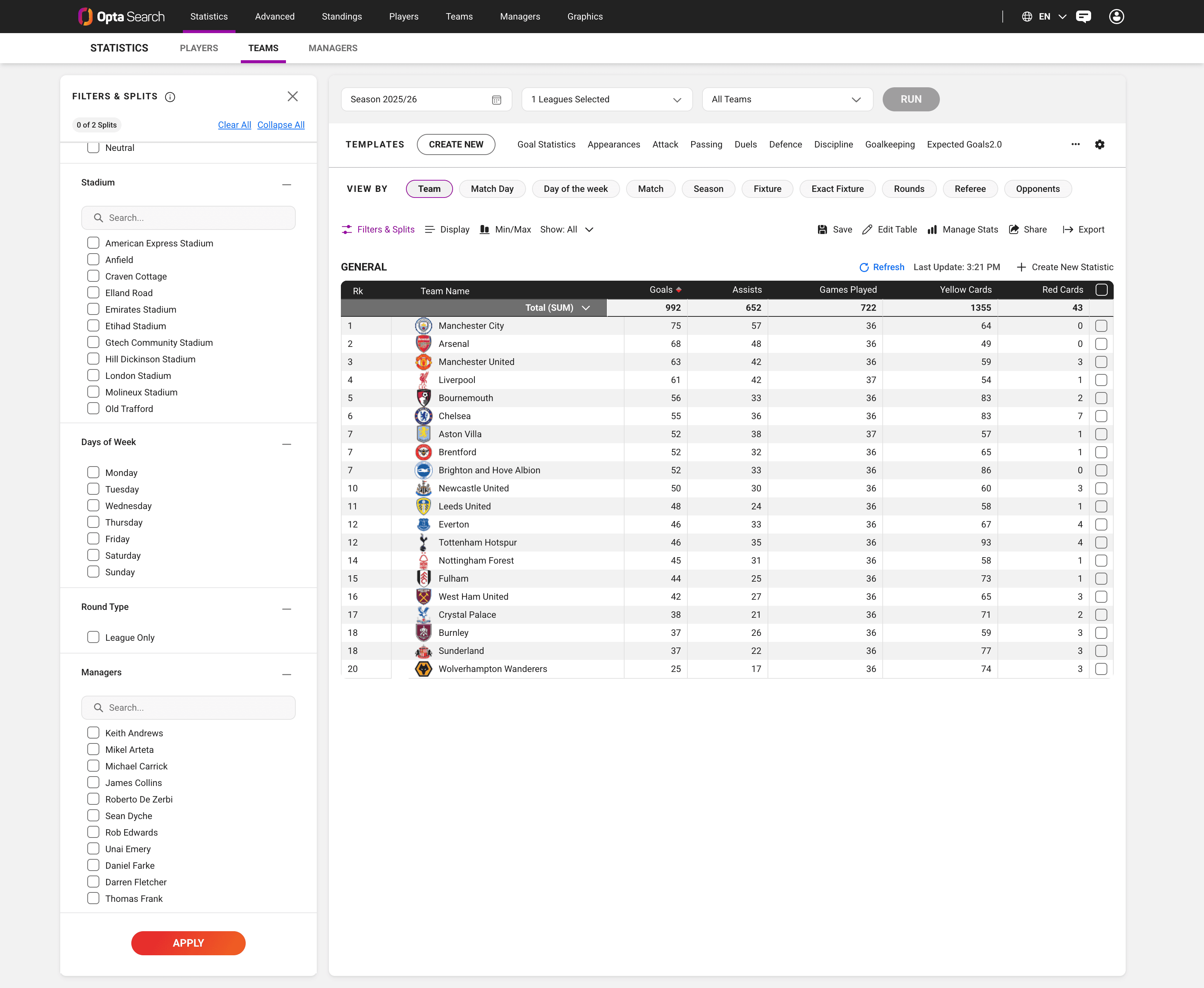The image size is (1204, 988).
Task: Switch to the MANAGERS tab
Action: (333, 48)
